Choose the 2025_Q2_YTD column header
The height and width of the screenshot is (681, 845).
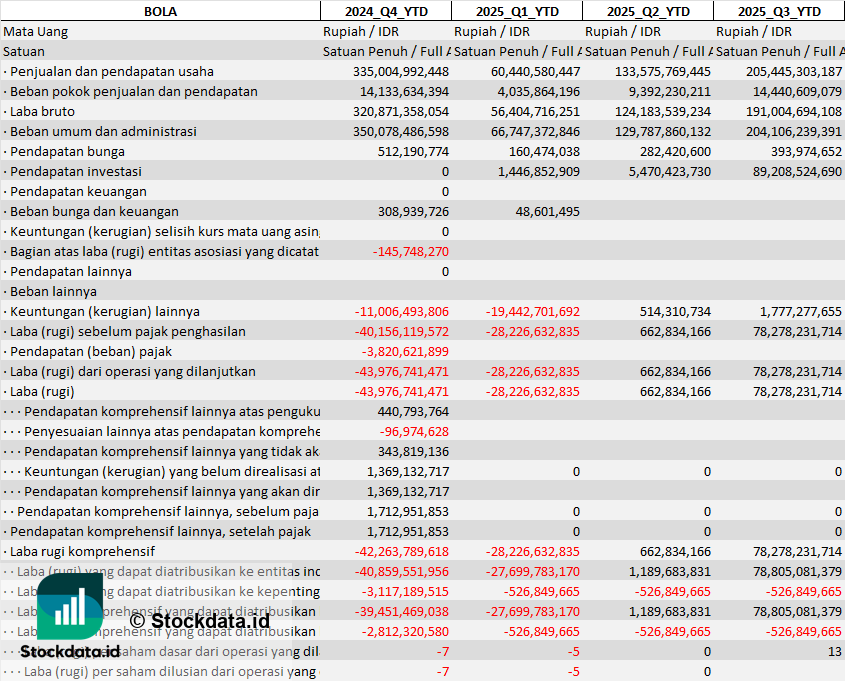pyautogui.click(x=647, y=11)
